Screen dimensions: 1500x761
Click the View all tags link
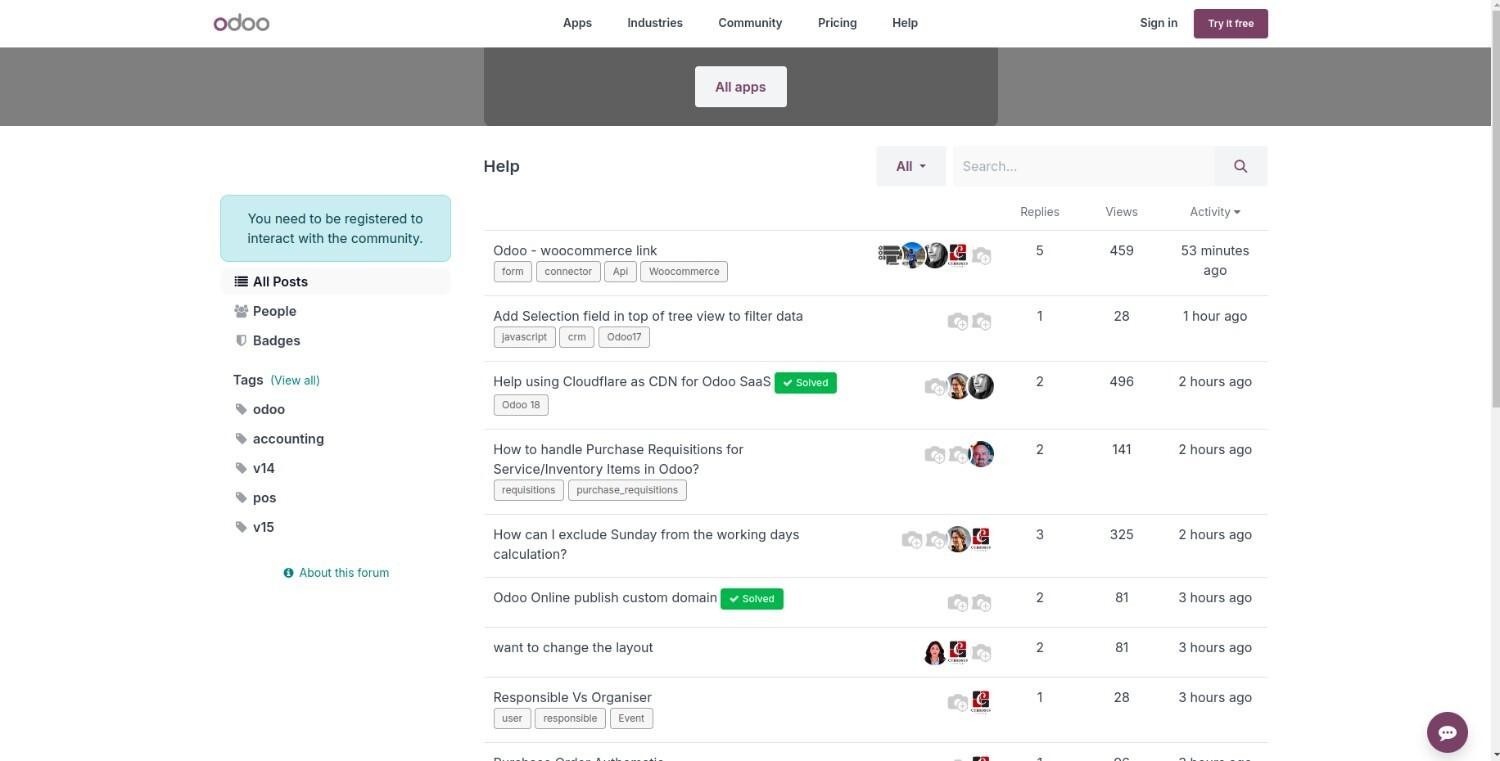295,380
